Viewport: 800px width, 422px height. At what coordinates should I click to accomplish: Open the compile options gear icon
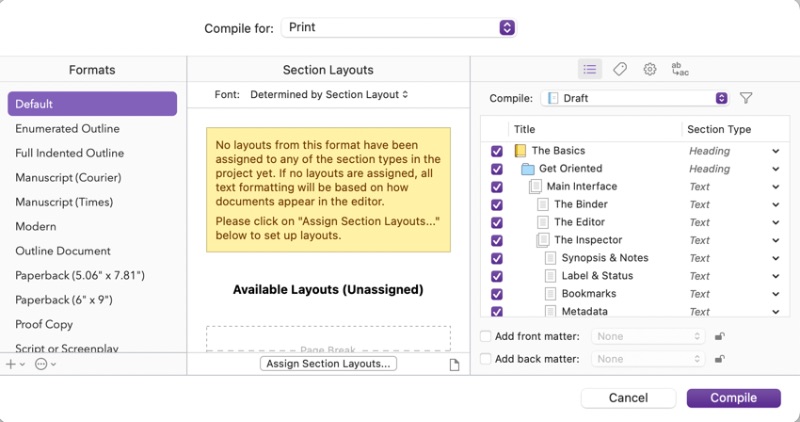pyautogui.click(x=649, y=69)
